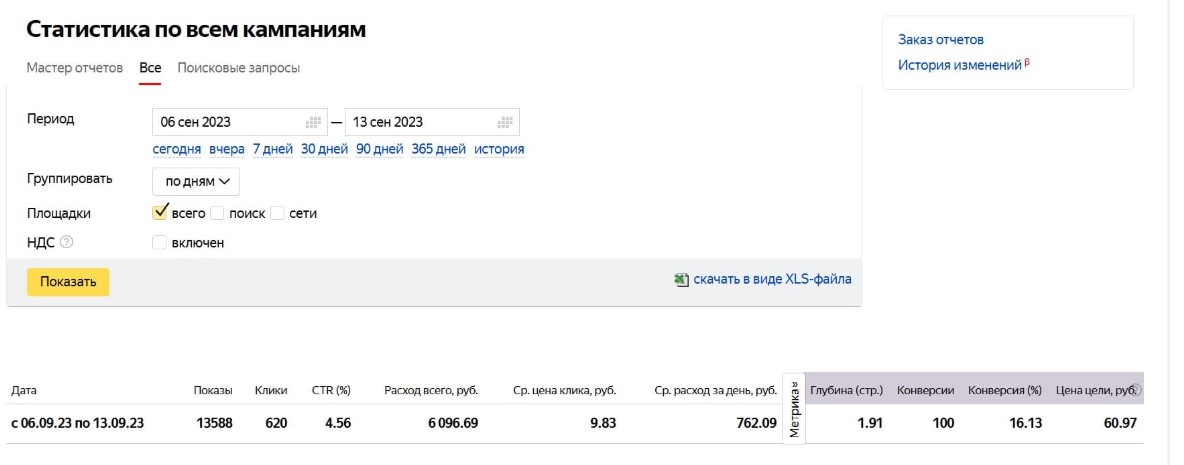Enable the поиск placements checkbox
Image resolution: width=1184 pixels, height=465 pixels.
coord(217,214)
